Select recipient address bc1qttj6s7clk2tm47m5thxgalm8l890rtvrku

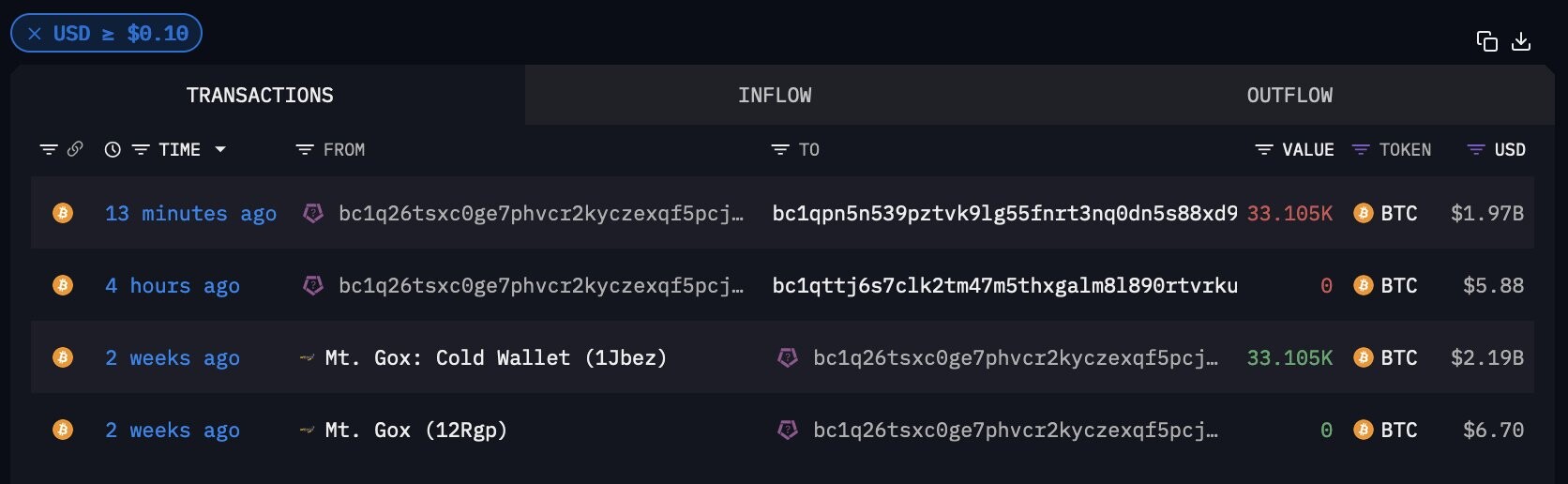pos(1004,285)
